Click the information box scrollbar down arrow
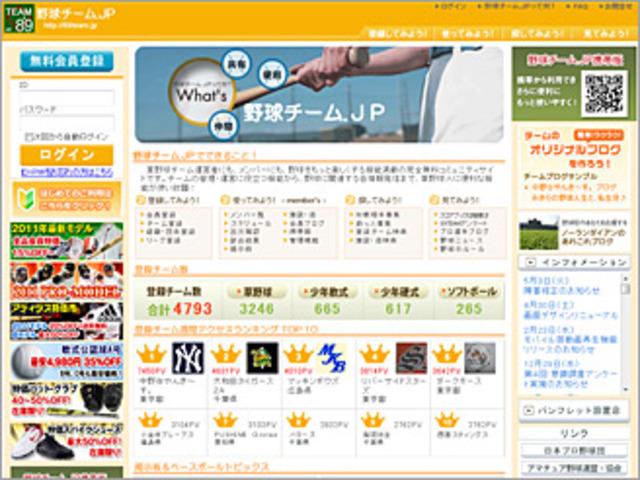 tap(625, 390)
